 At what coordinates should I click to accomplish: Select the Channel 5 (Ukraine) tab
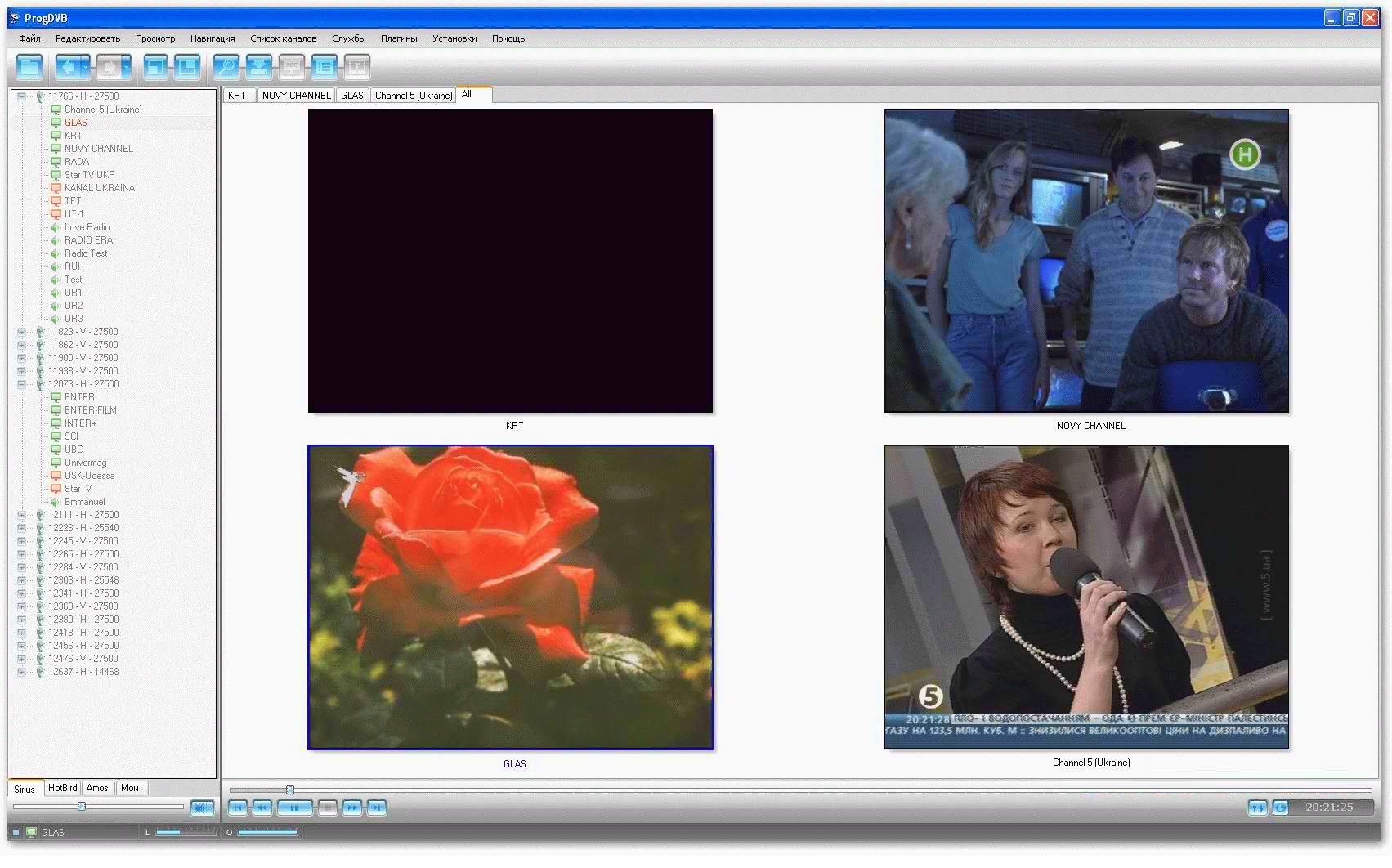413,96
